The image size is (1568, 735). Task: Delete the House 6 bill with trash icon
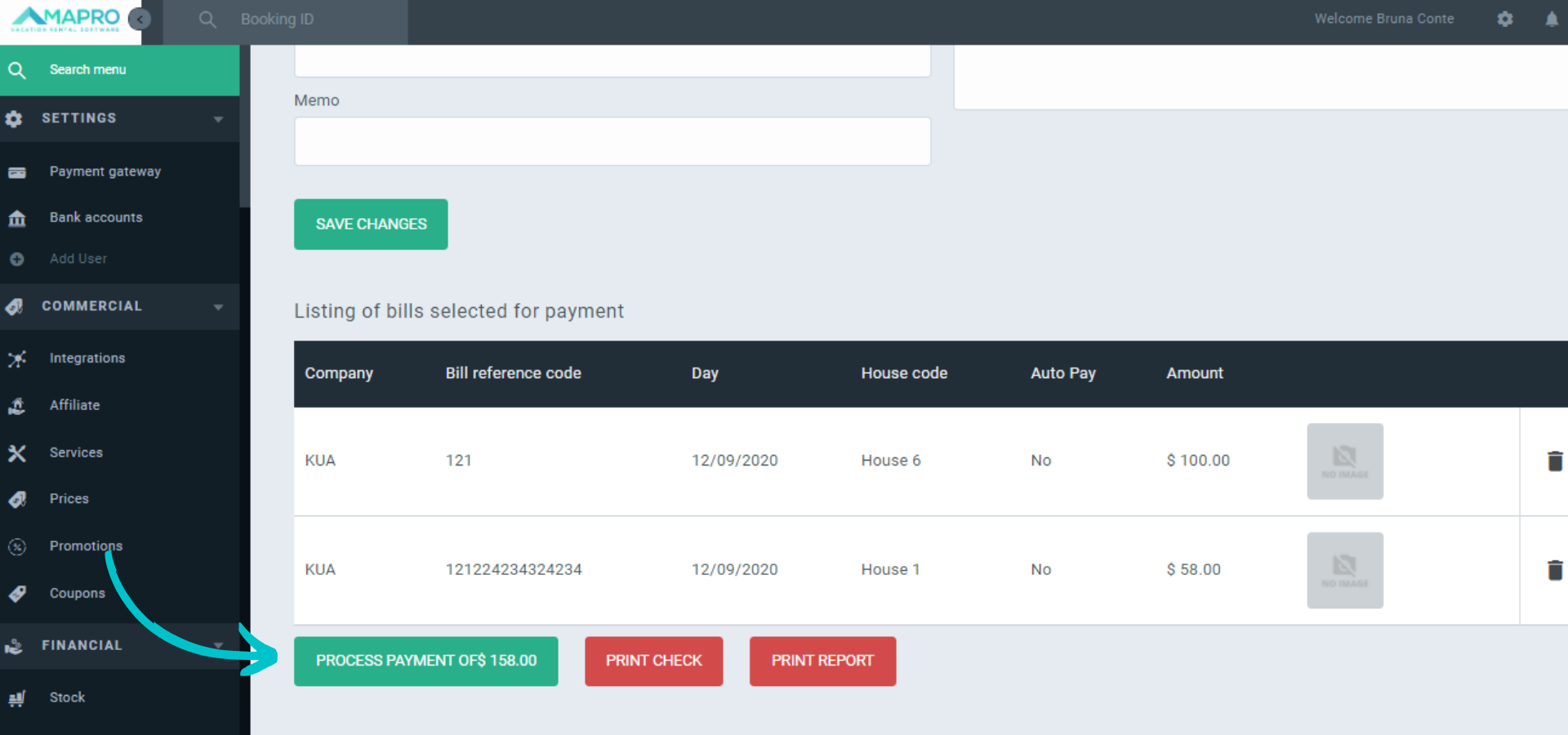tap(1554, 461)
